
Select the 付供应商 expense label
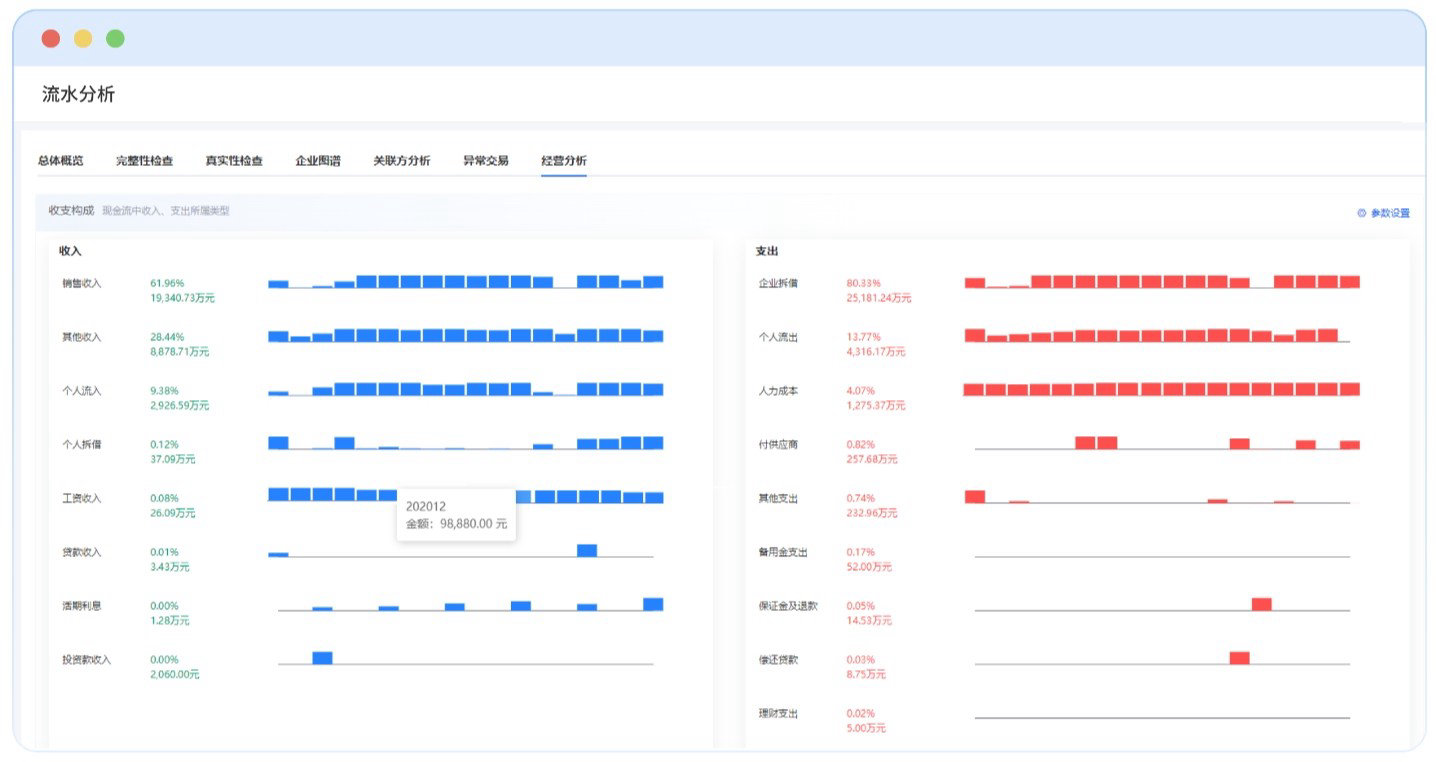[x=779, y=445]
